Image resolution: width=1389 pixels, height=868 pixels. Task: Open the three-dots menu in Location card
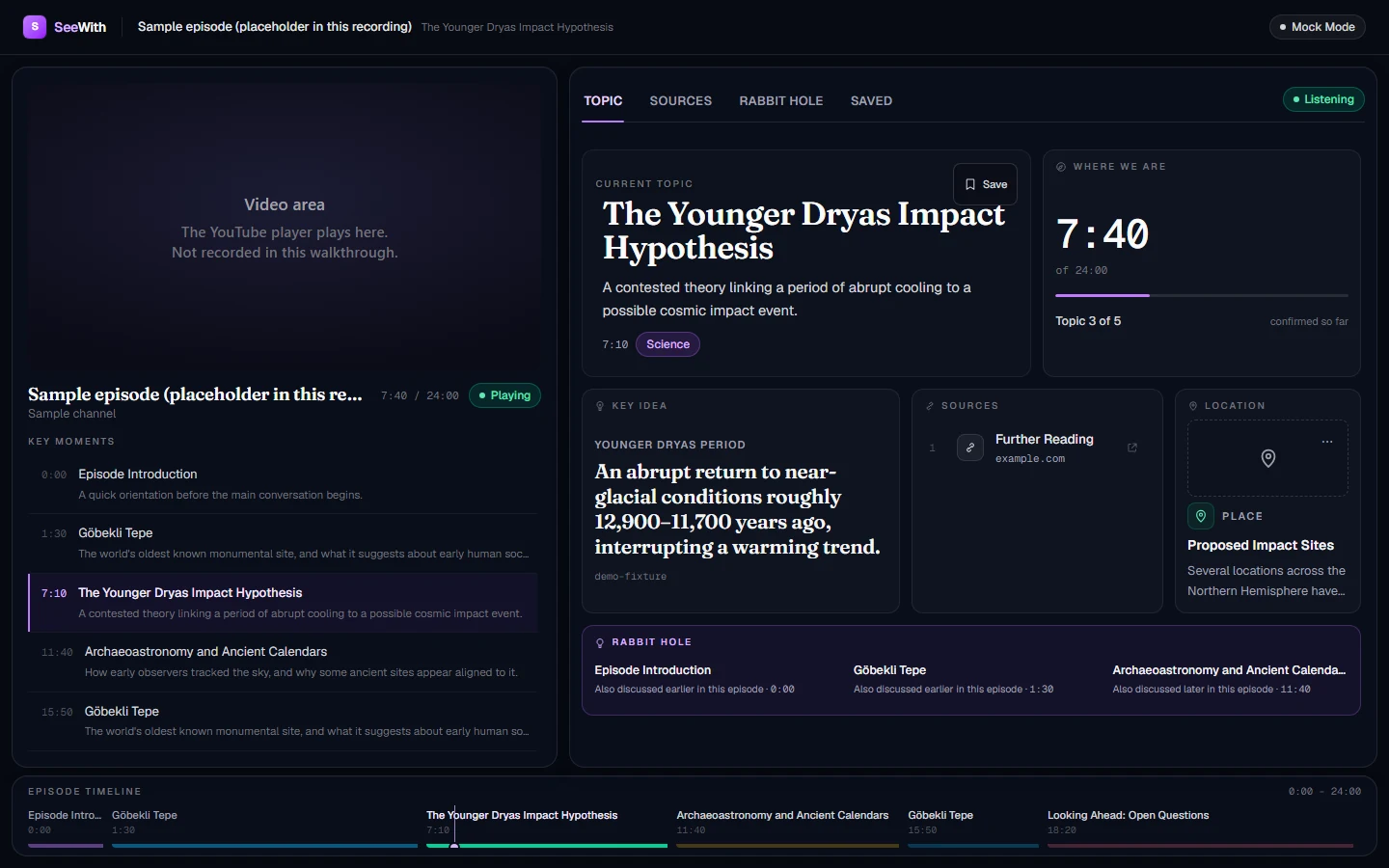[x=1327, y=442]
